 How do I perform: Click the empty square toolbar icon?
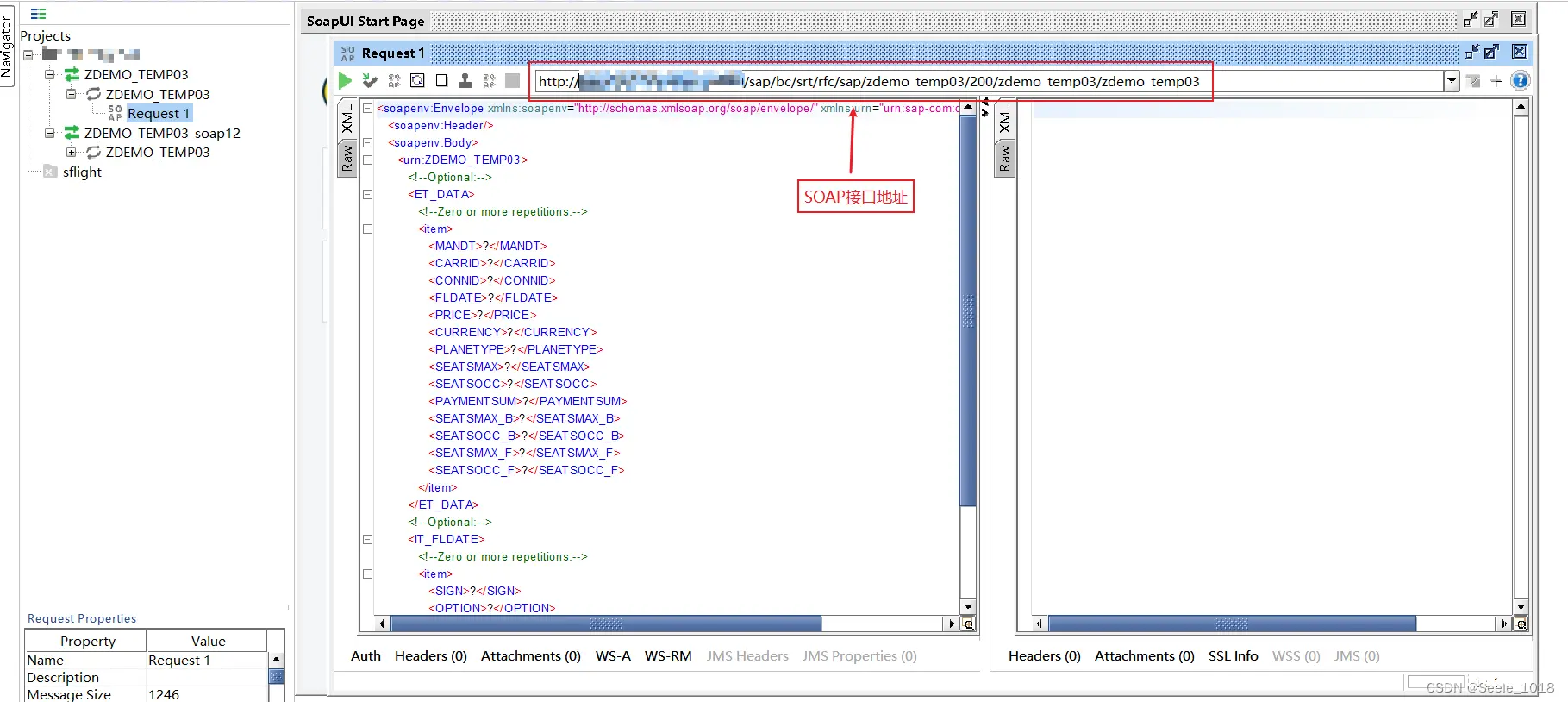[441, 81]
